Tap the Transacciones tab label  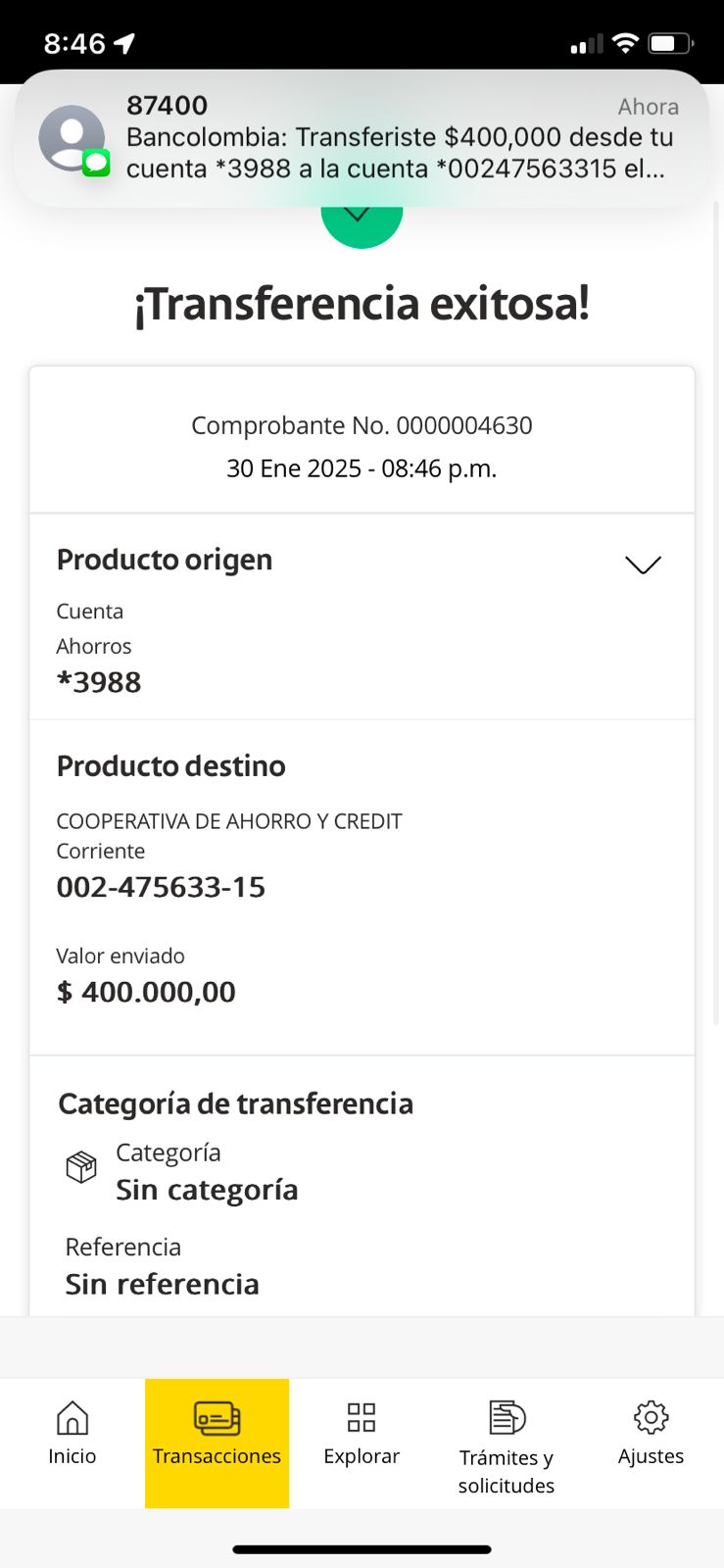point(217,1456)
